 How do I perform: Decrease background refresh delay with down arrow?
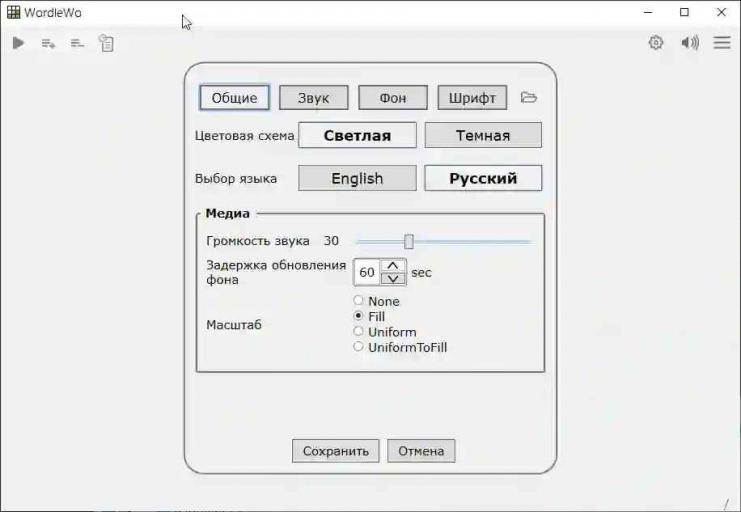[393, 278]
